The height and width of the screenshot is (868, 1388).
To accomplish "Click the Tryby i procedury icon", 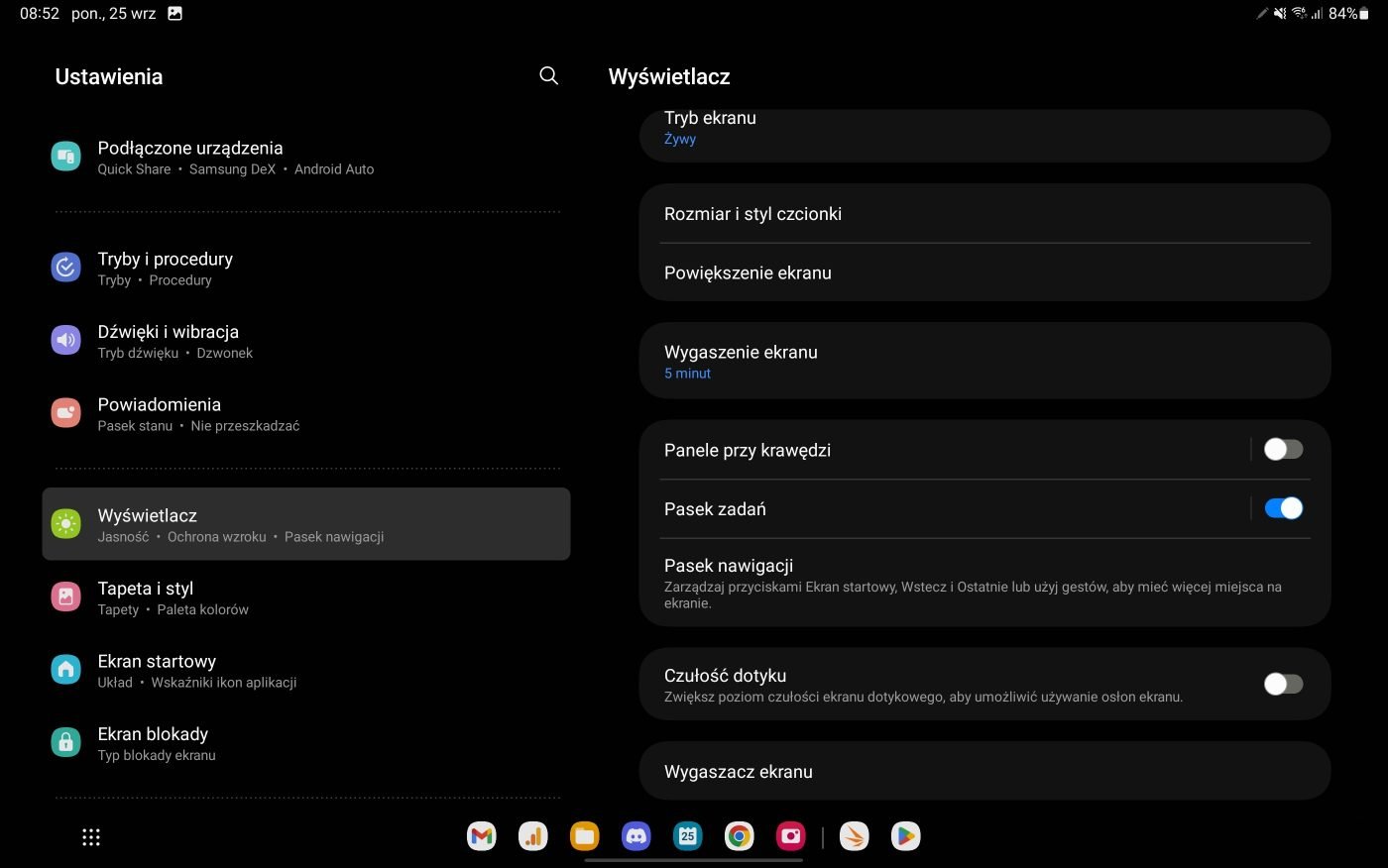I will coord(66,268).
